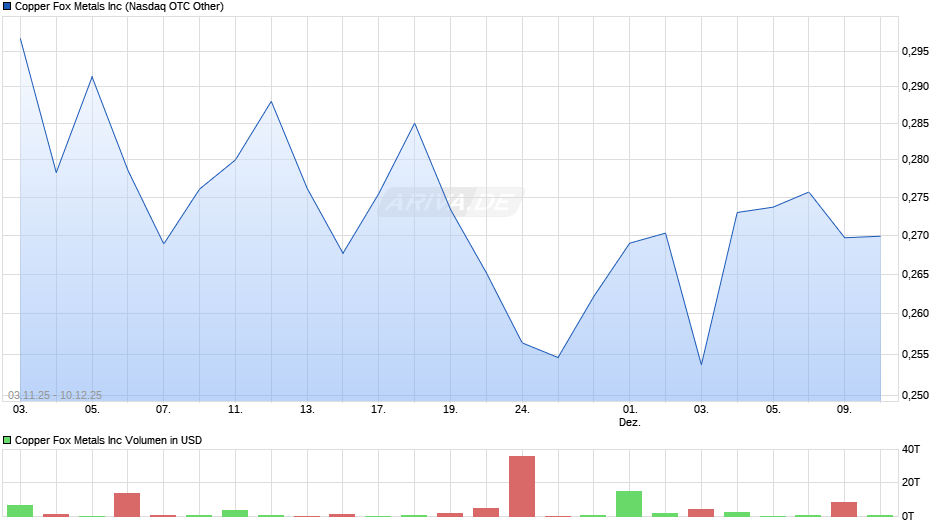Click the price axis label 0,295
The image size is (940, 526).
pos(915,52)
